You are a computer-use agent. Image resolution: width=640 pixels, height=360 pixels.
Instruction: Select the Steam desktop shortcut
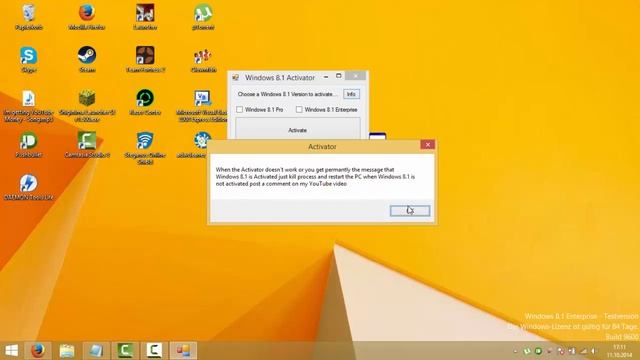87,60
